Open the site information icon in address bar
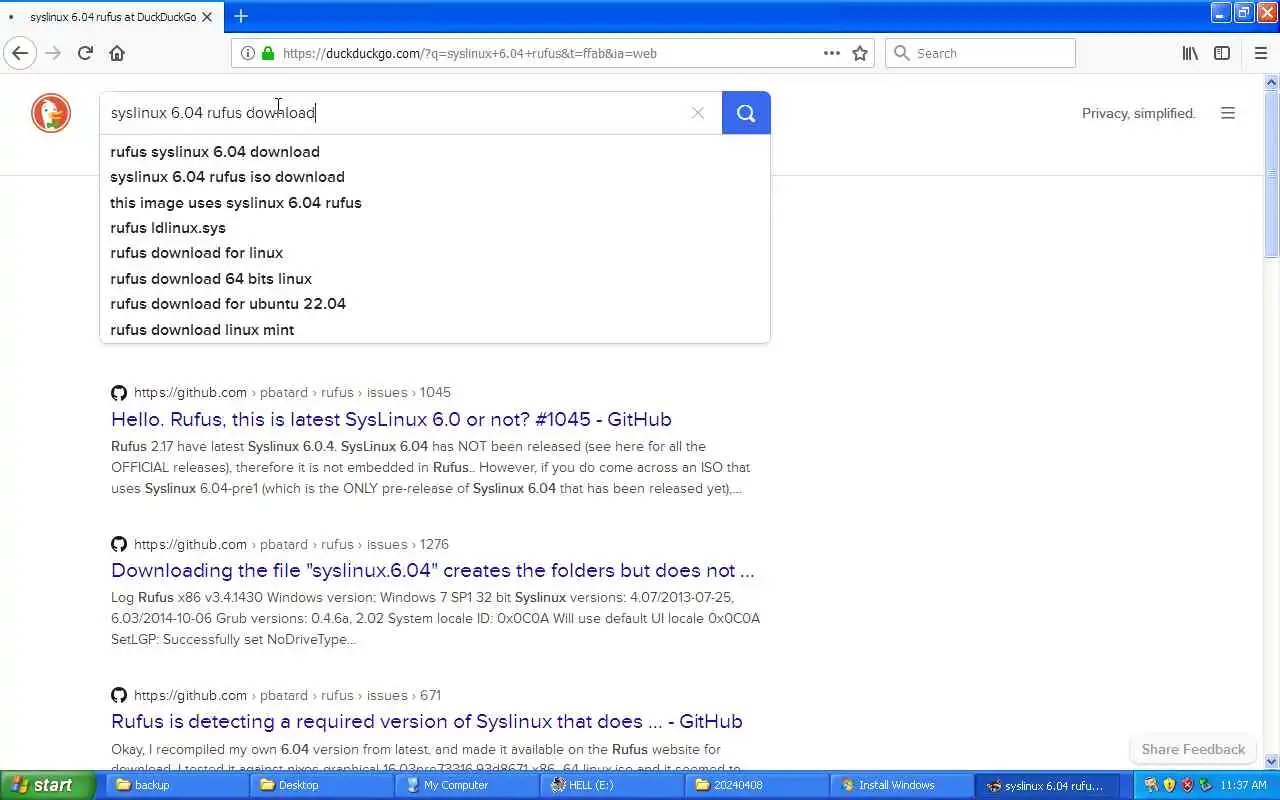Screen dimensions: 1280x800 tap(247, 53)
